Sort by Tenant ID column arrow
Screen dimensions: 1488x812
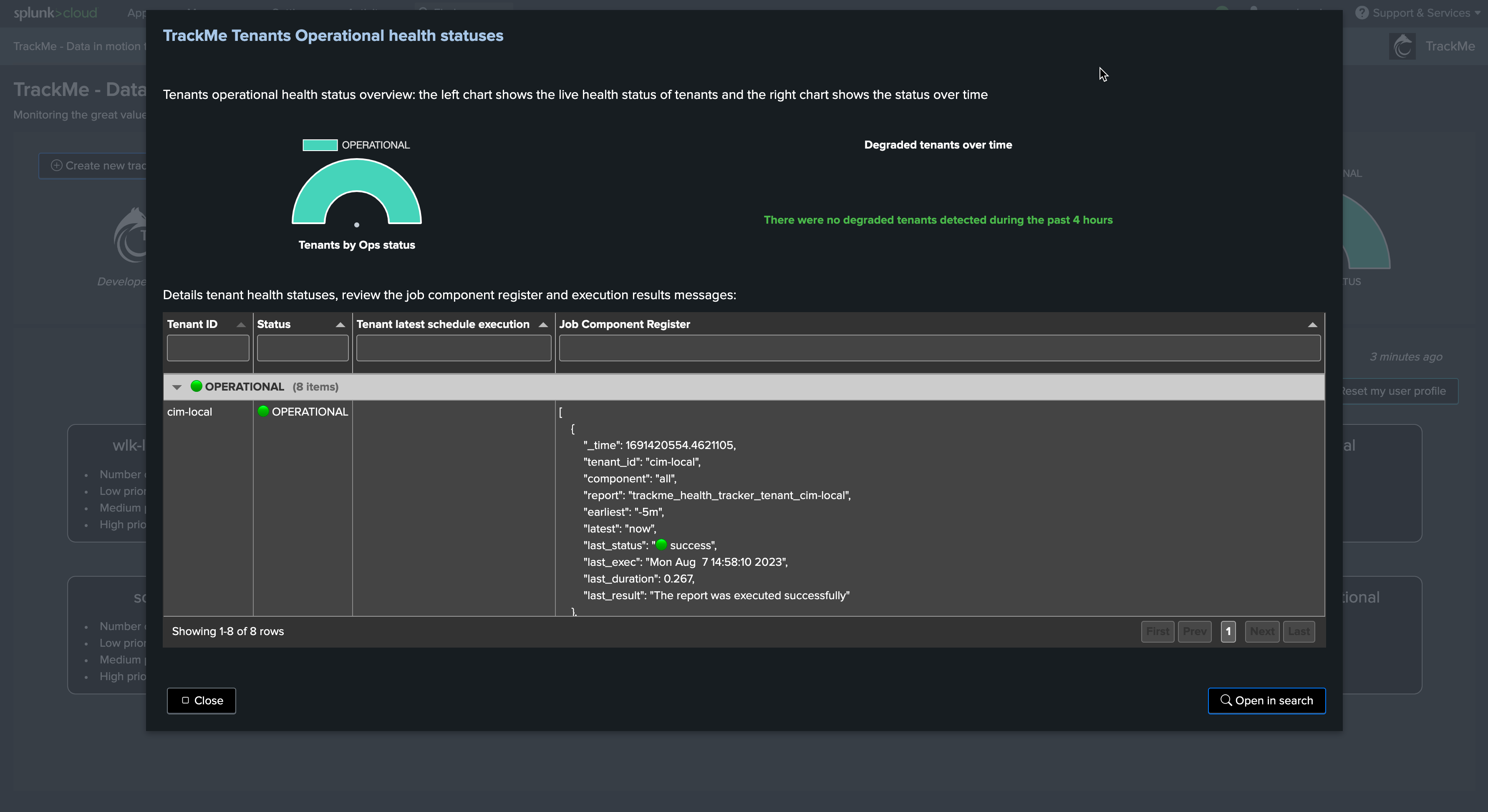[x=241, y=325]
